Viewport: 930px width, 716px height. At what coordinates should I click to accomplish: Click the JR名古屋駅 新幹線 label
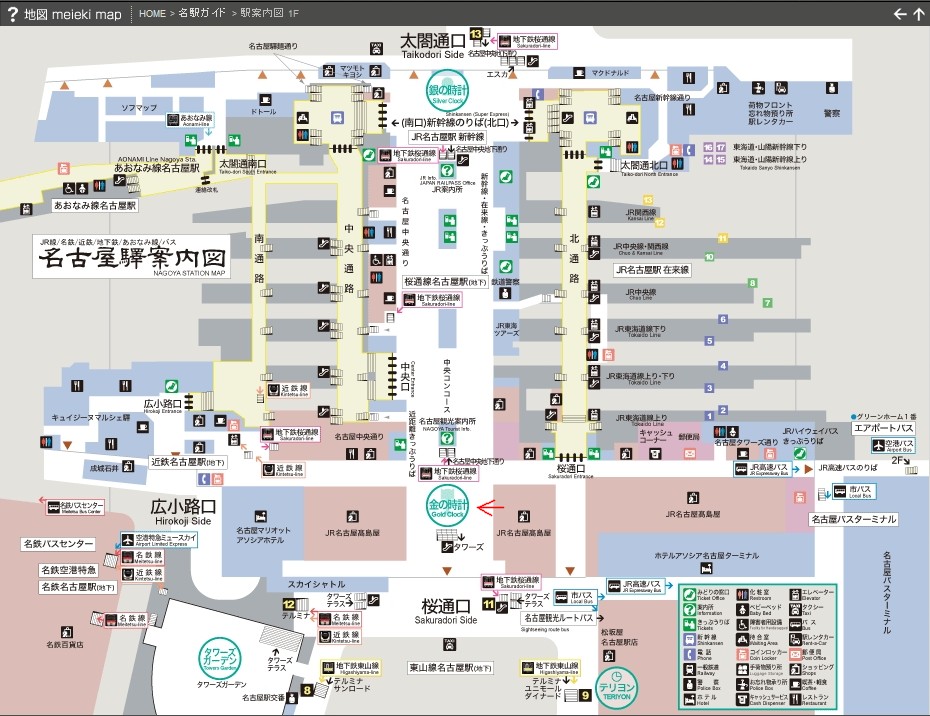click(448, 137)
